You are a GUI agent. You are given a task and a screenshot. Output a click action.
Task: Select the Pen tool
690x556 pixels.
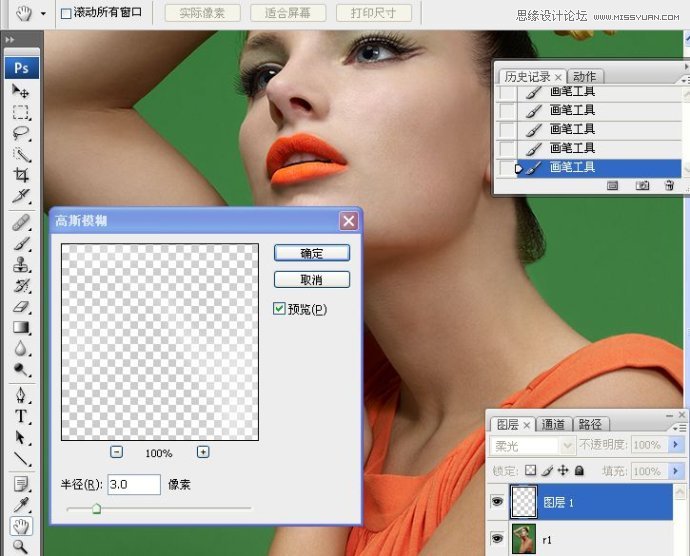click(21, 395)
